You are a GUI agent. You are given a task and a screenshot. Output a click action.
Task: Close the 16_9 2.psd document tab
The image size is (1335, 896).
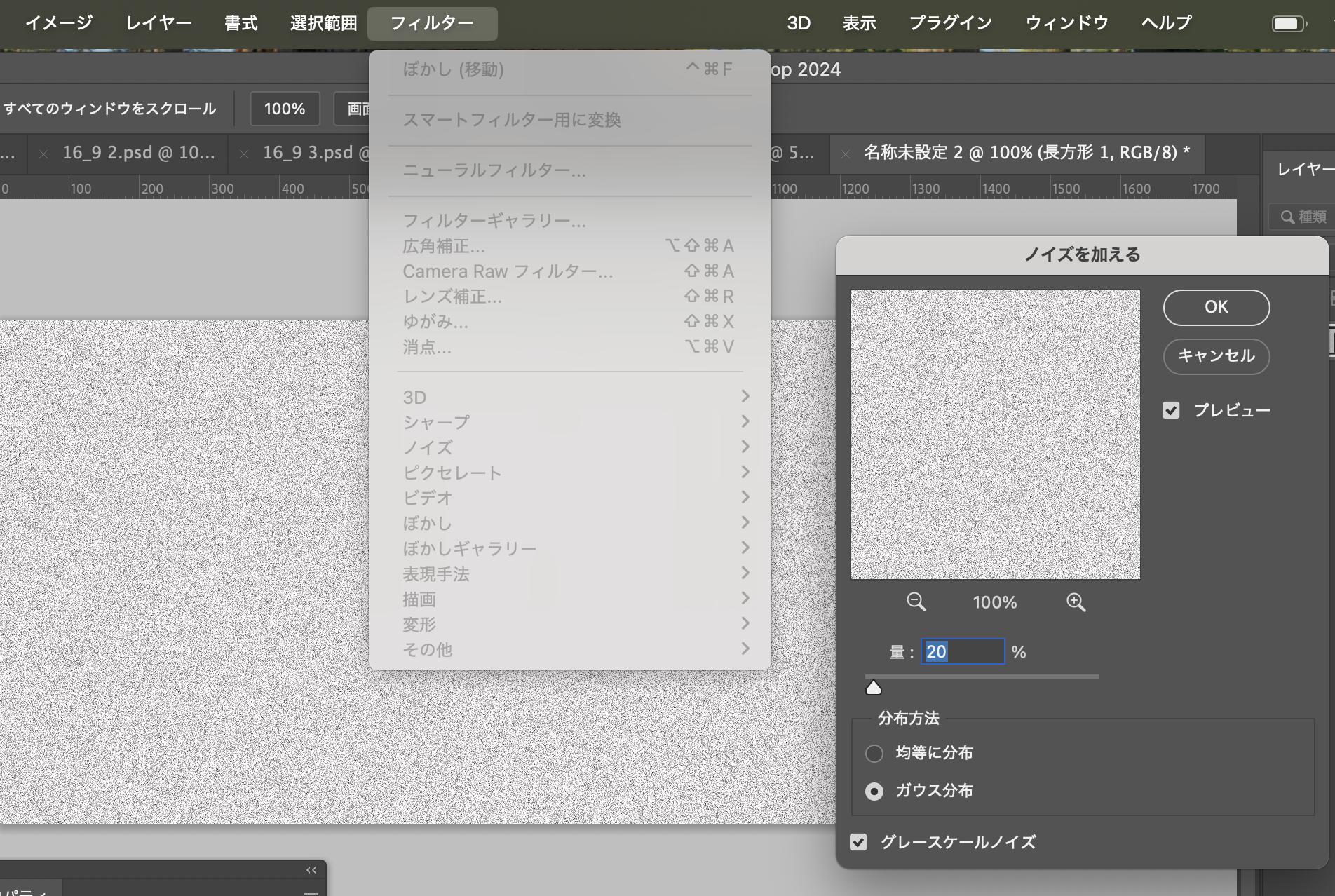click(44, 154)
